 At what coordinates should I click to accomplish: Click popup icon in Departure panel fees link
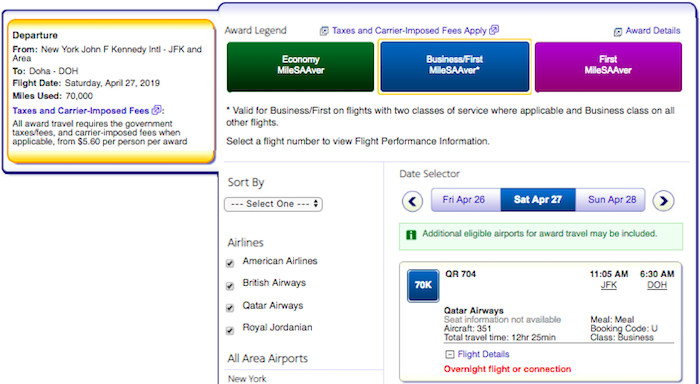tap(156, 110)
